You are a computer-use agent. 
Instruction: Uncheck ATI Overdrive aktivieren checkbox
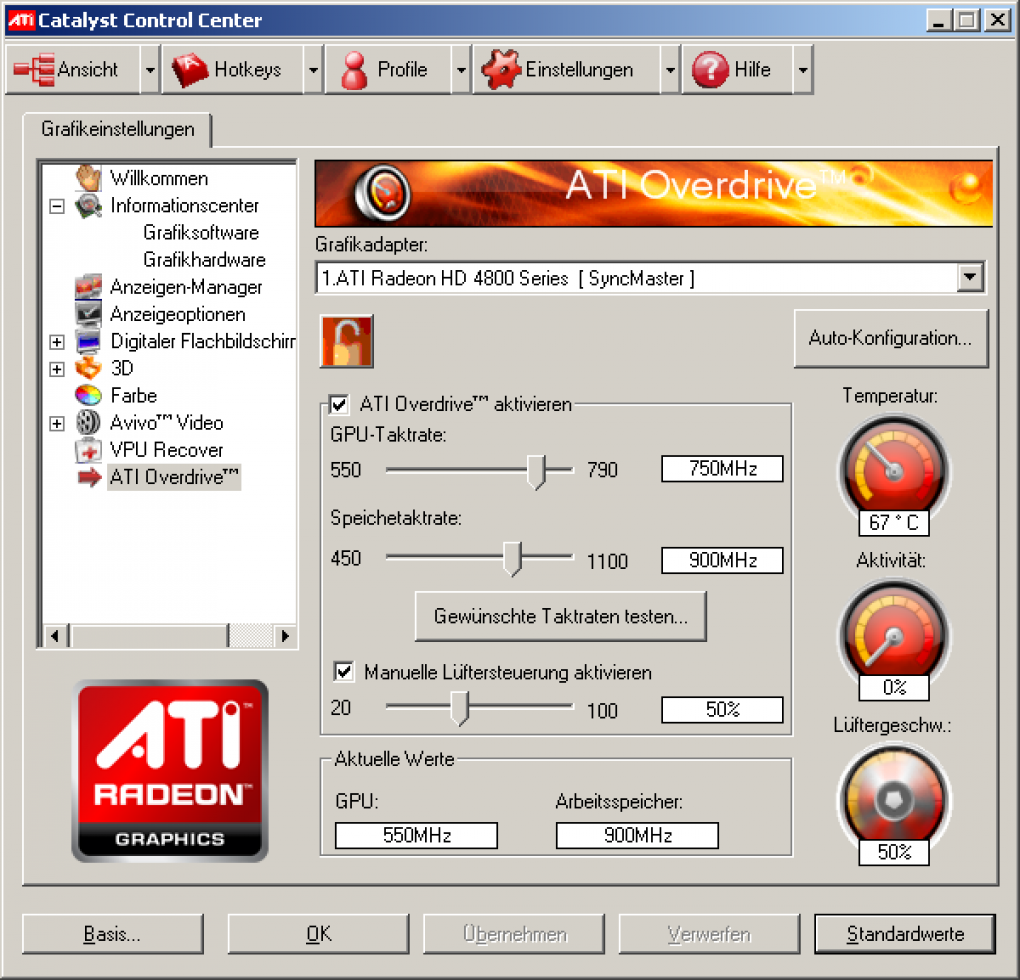pos(339,405)
